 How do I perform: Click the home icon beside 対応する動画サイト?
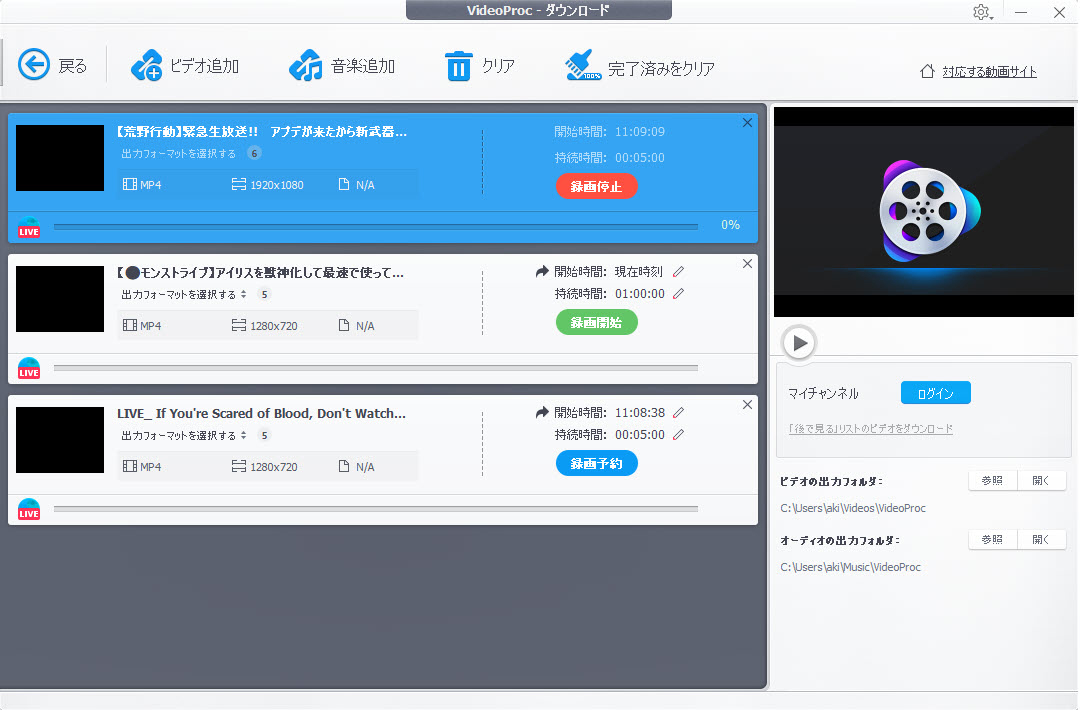(x=927, y=71)
